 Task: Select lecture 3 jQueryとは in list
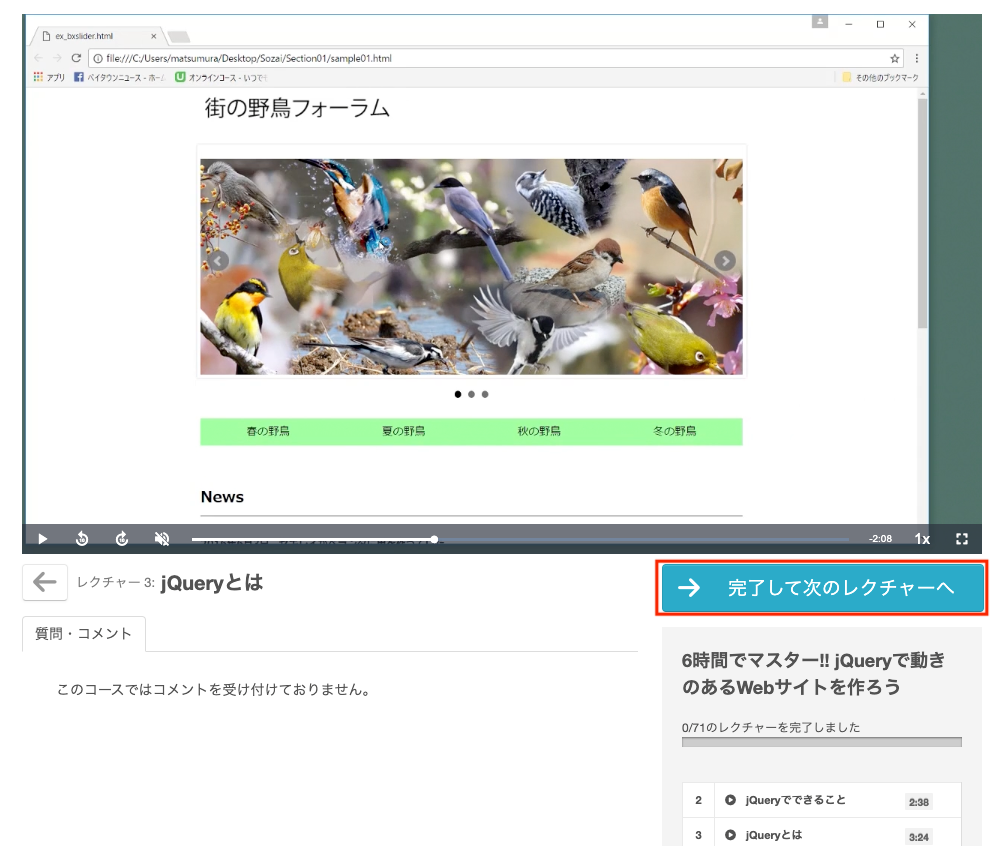[773, 835]
